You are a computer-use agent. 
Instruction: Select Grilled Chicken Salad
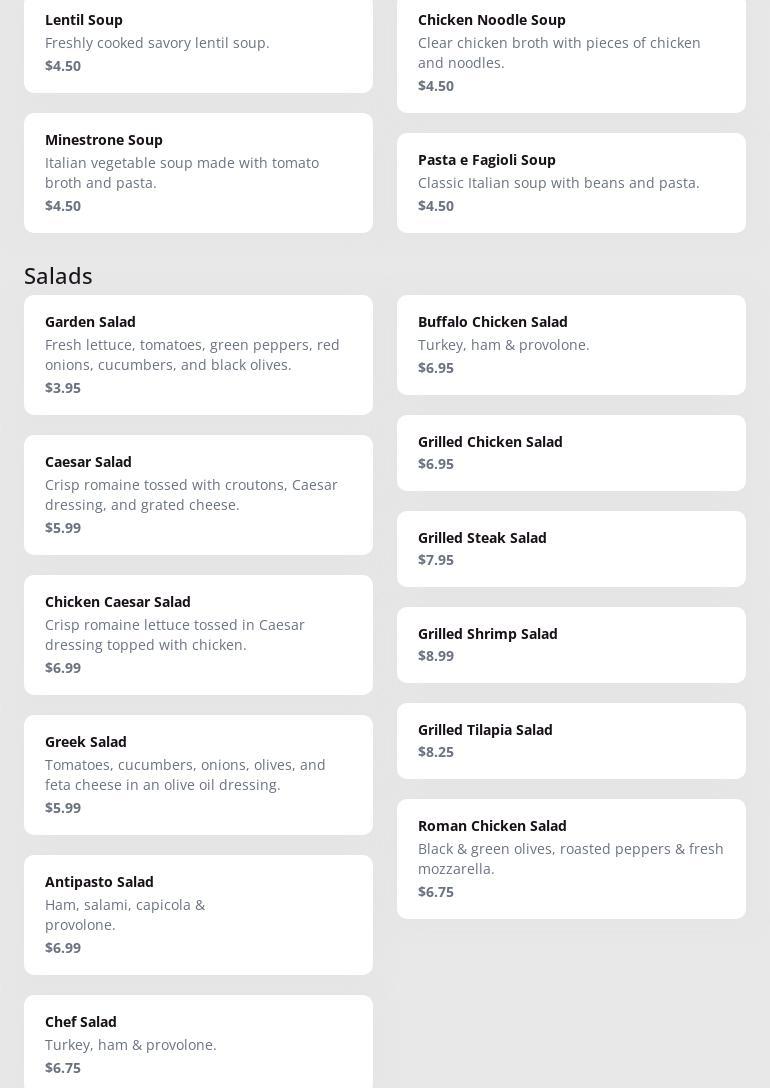(x=571, y=453)
